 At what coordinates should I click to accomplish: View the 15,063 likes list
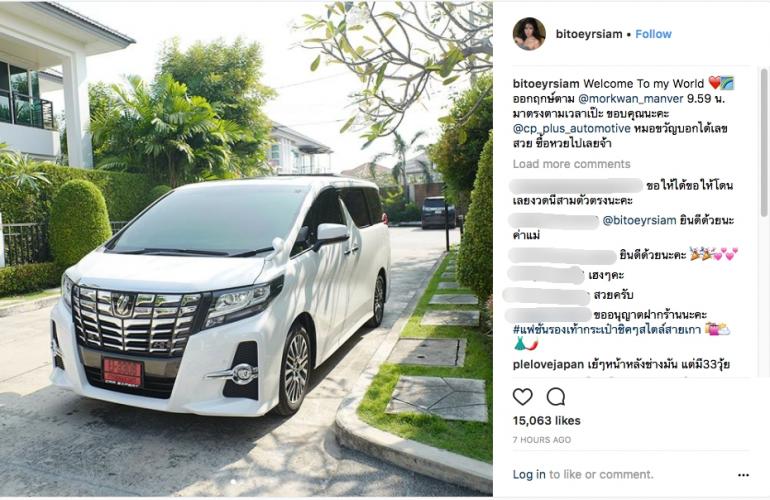[x=547, y=420]
